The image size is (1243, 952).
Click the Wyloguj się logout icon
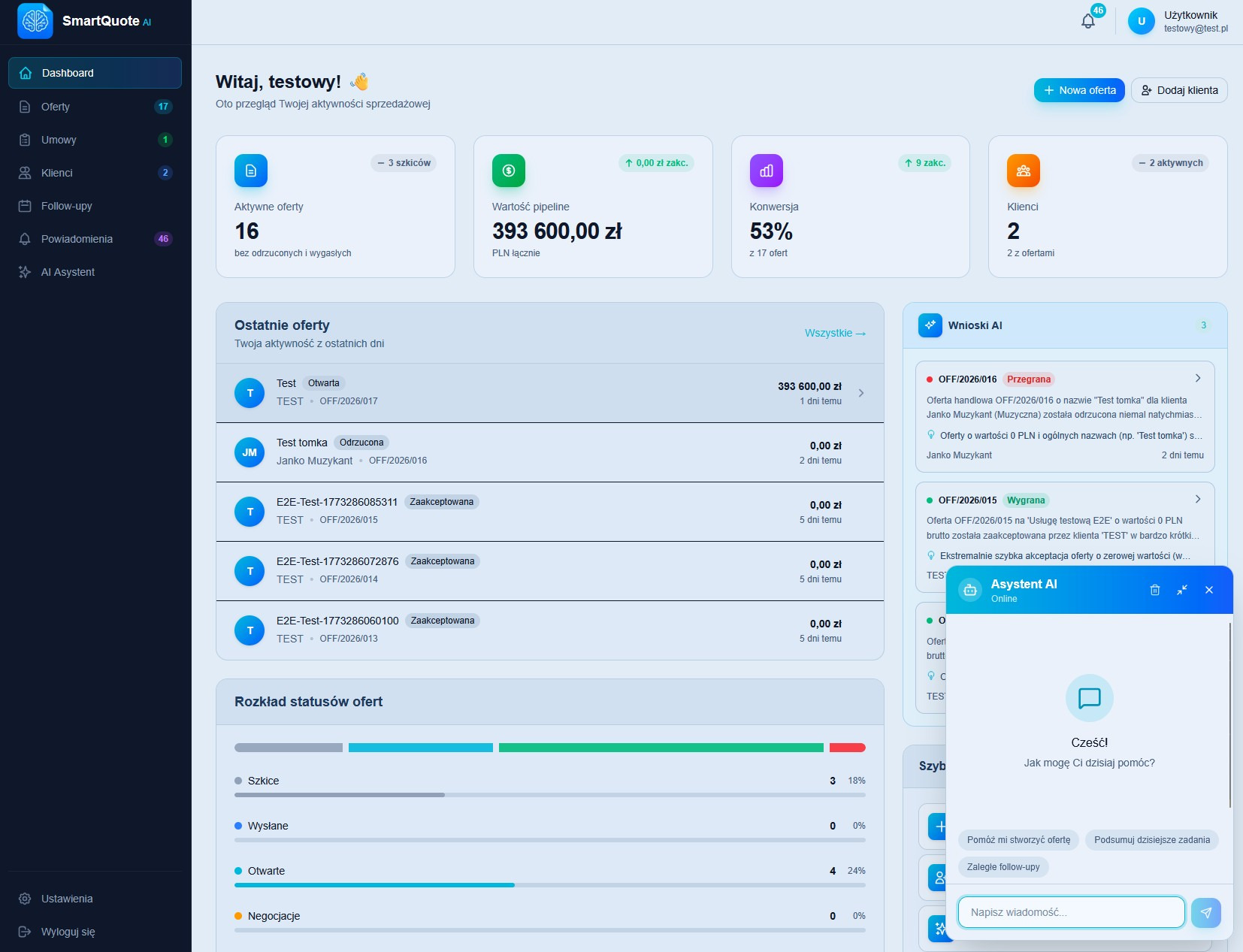click(x=25, y=932)
